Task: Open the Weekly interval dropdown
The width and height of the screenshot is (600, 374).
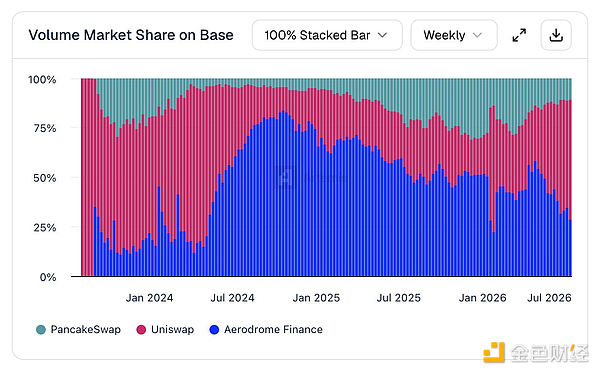Action: tap(454, 35)
